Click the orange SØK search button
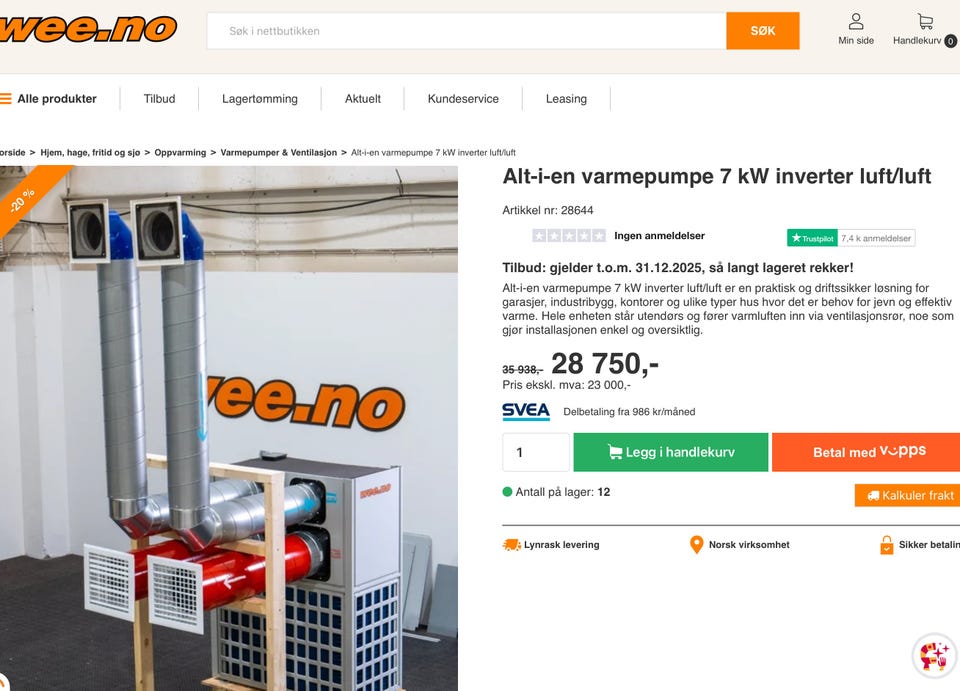The width and height of the screenshot is (960, 691). point(763,31)
